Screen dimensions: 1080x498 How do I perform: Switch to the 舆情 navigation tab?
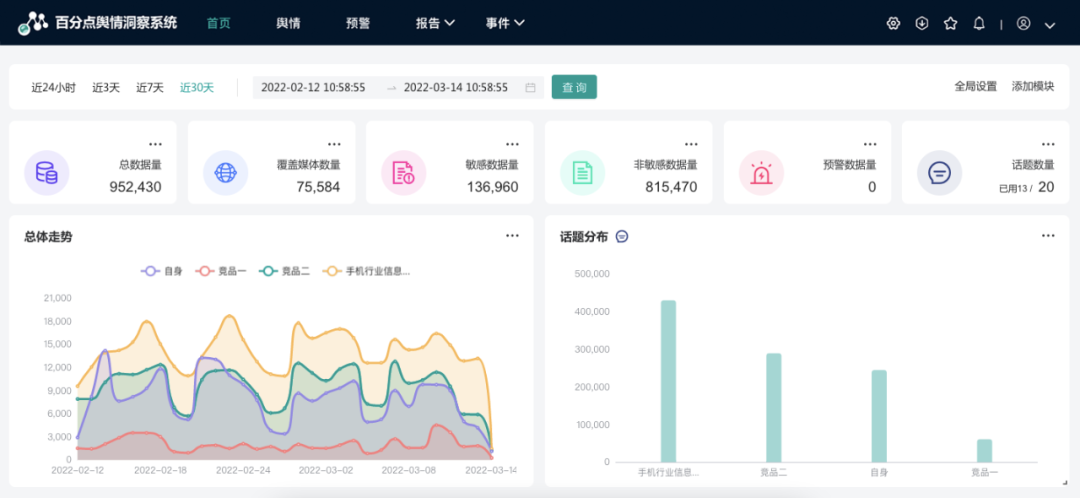288,23
